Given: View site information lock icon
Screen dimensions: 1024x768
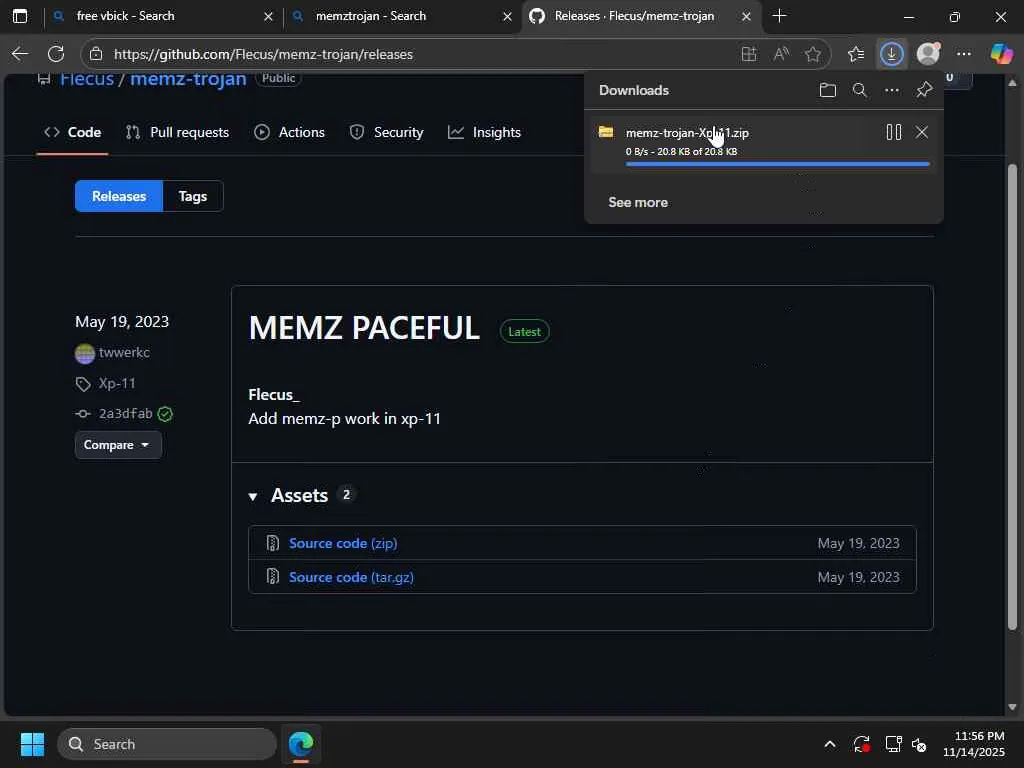Looking at the screenshot, I should click(96, 54).
